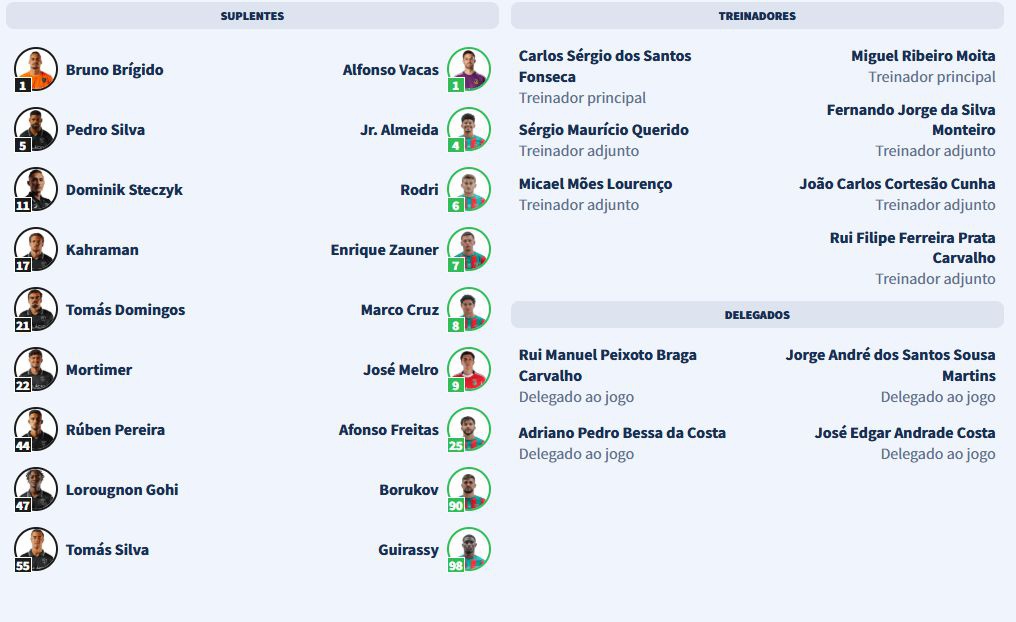The image size is (1016, 622).
Task: Open Borukov's player profile
Action: coord(408,490)
